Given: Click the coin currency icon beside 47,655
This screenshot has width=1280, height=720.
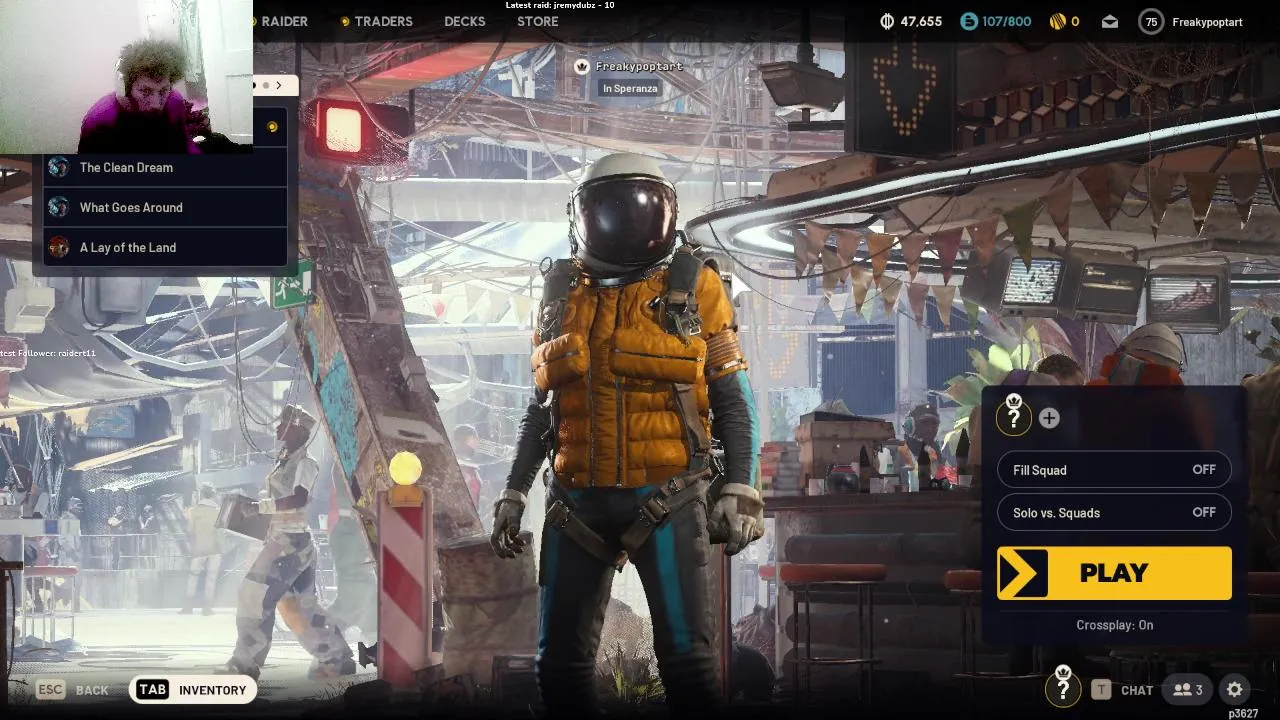Looking at the screenshot, I should 886,21.
